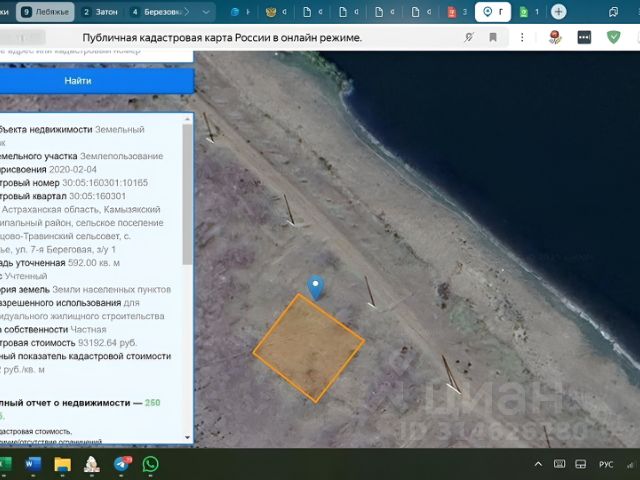Click cadastral quarter 30:05:160301
The height and width of the screenshot is (480, 640).
(98, 196)
